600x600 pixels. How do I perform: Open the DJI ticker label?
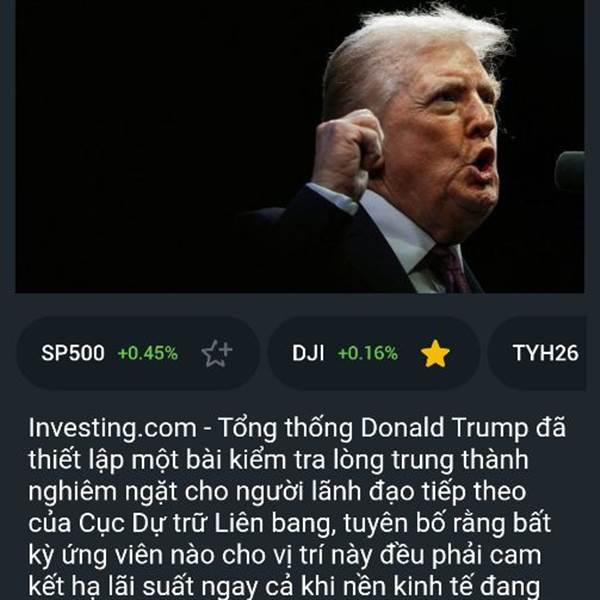coord(308,353)
